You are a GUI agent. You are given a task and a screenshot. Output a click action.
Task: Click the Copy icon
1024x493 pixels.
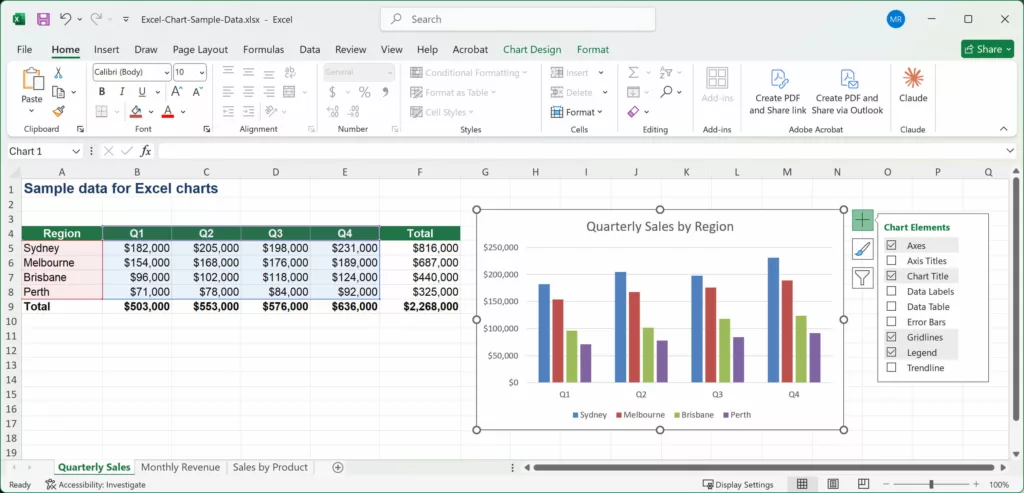58,92
